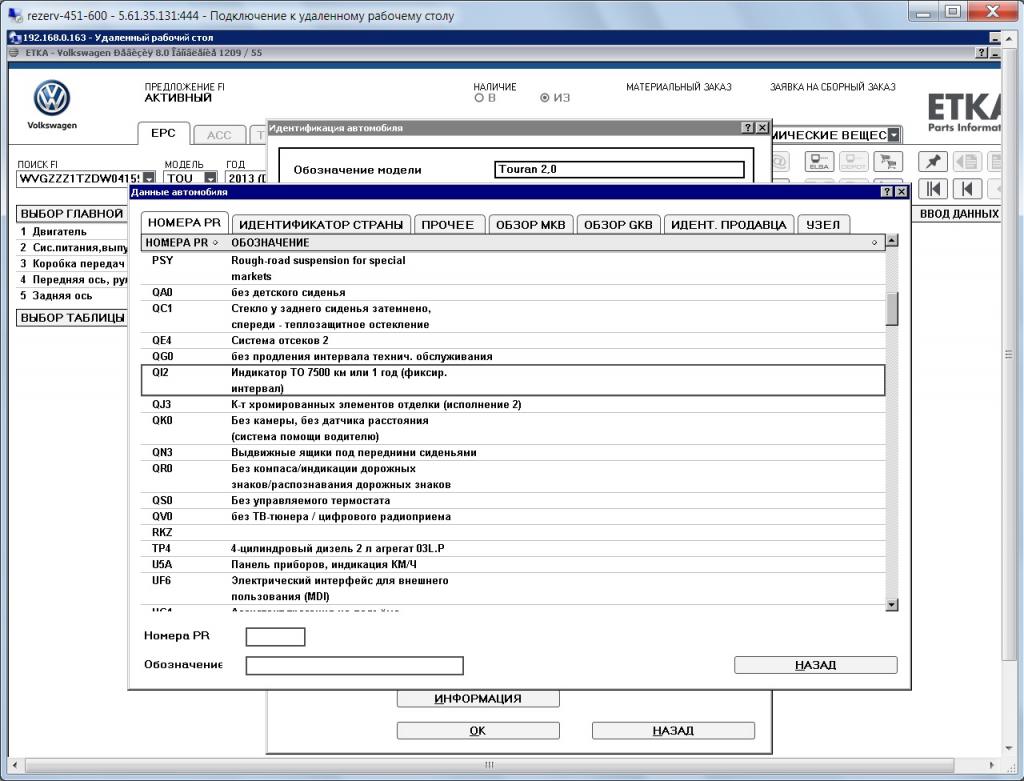Open the УЗЕЛ tab
Viewport: 1024px width, 781px height.
(823, 225)
